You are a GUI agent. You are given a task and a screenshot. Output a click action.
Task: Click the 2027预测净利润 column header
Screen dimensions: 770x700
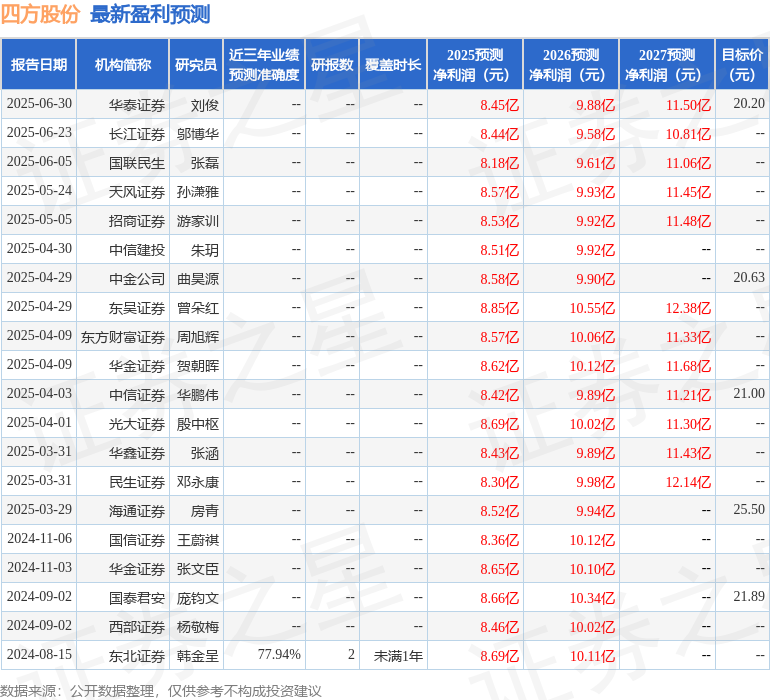tap(667, 64)
